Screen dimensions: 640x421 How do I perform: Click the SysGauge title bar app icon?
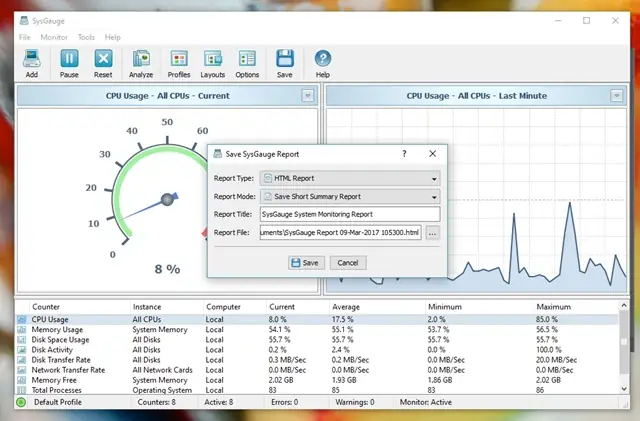pos(24,21)
